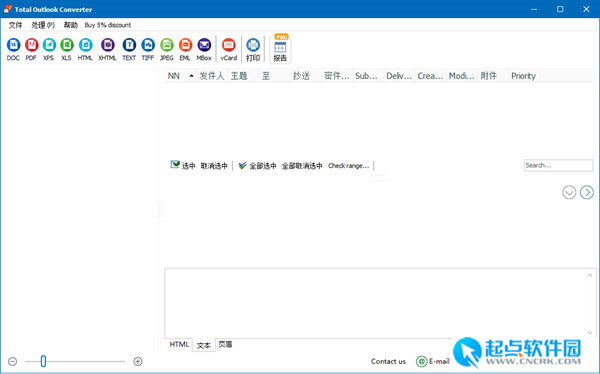Sort by the NN column header
This screenshot has height=374, width=600.
[174, 76]
